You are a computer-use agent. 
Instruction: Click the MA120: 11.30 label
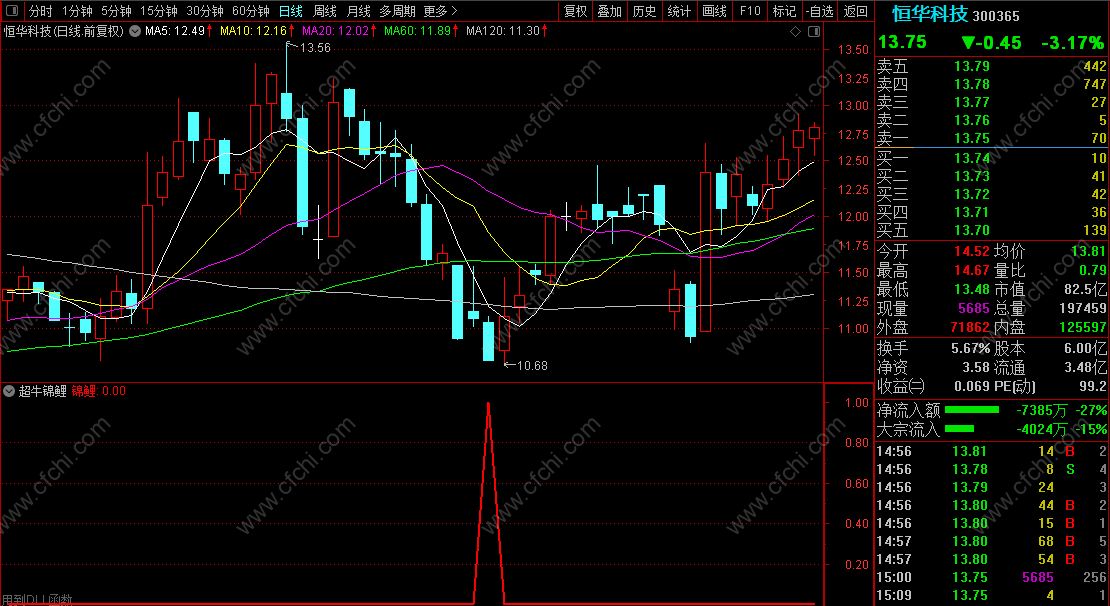coord(503,31)
